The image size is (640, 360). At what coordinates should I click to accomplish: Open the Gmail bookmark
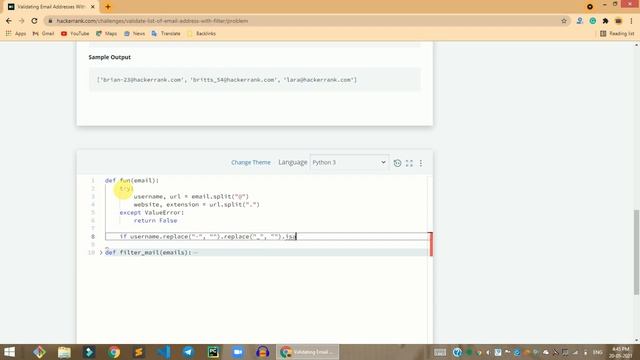[43, 33]
